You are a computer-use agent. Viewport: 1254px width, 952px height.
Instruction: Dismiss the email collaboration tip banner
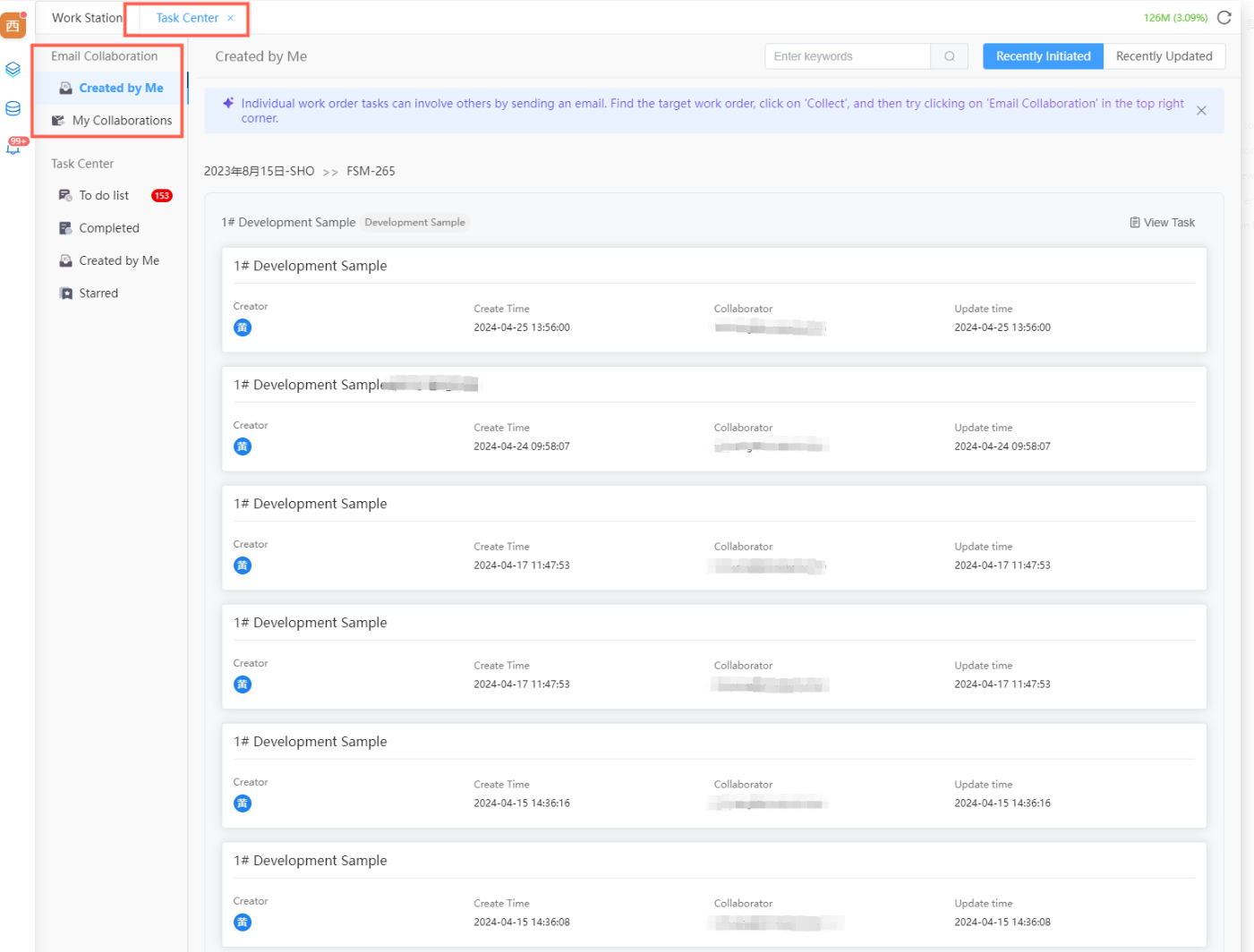(1201, 111)
